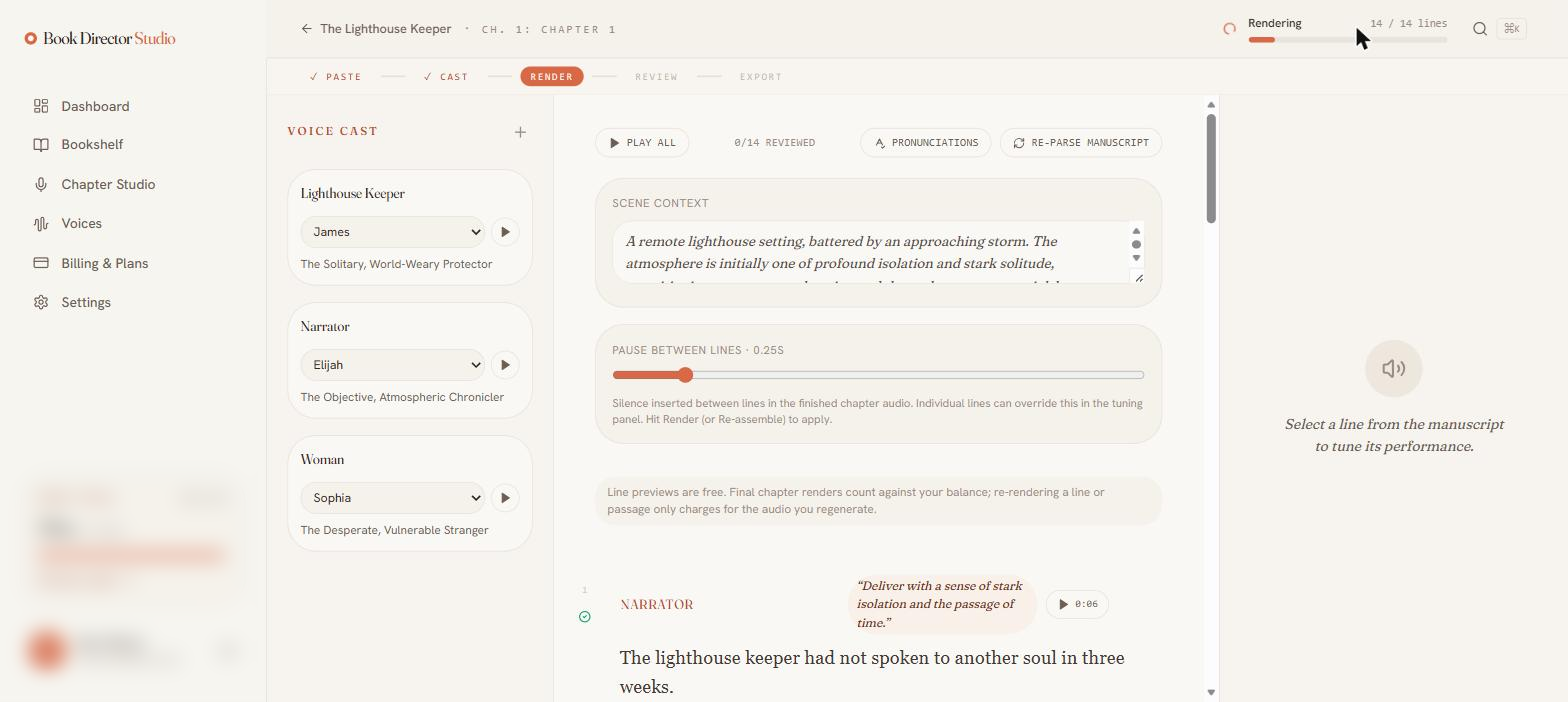Open Settings from the sidebar
This screenshot has width=1568, height=702.
[x=86, y=302]
